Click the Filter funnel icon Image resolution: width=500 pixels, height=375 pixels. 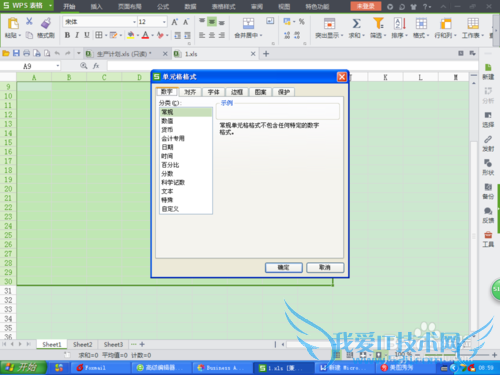pos(378,23)
